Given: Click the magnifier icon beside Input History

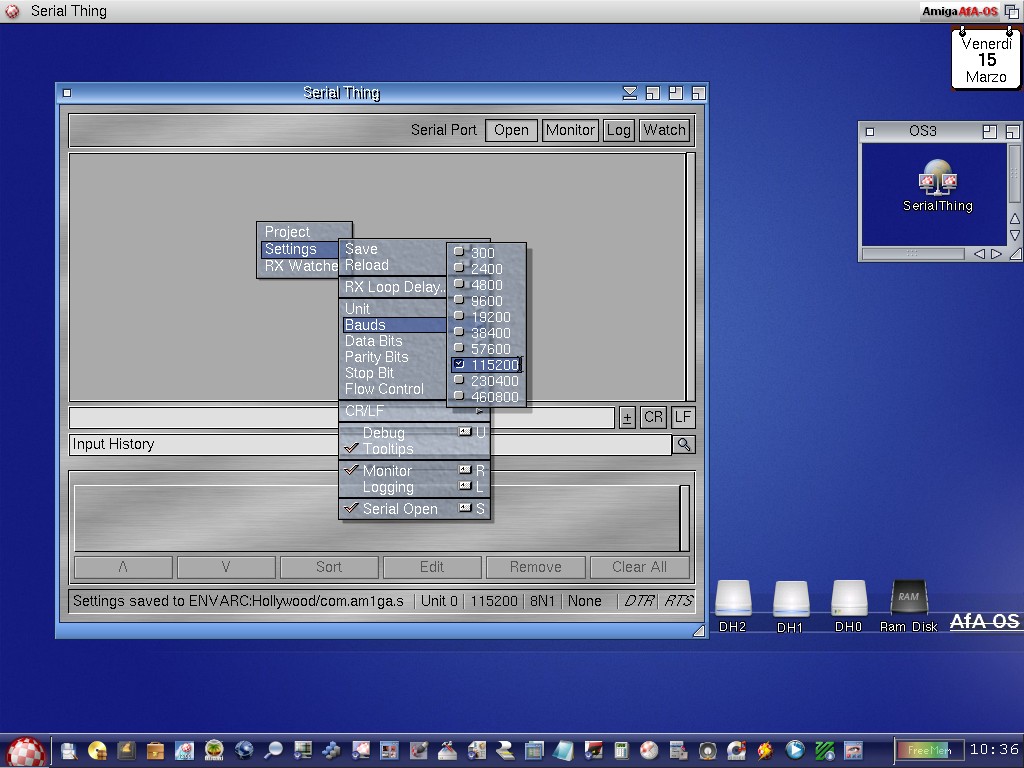Looking at the screenshot, I should pyautogui.click(x=683, y=444).
